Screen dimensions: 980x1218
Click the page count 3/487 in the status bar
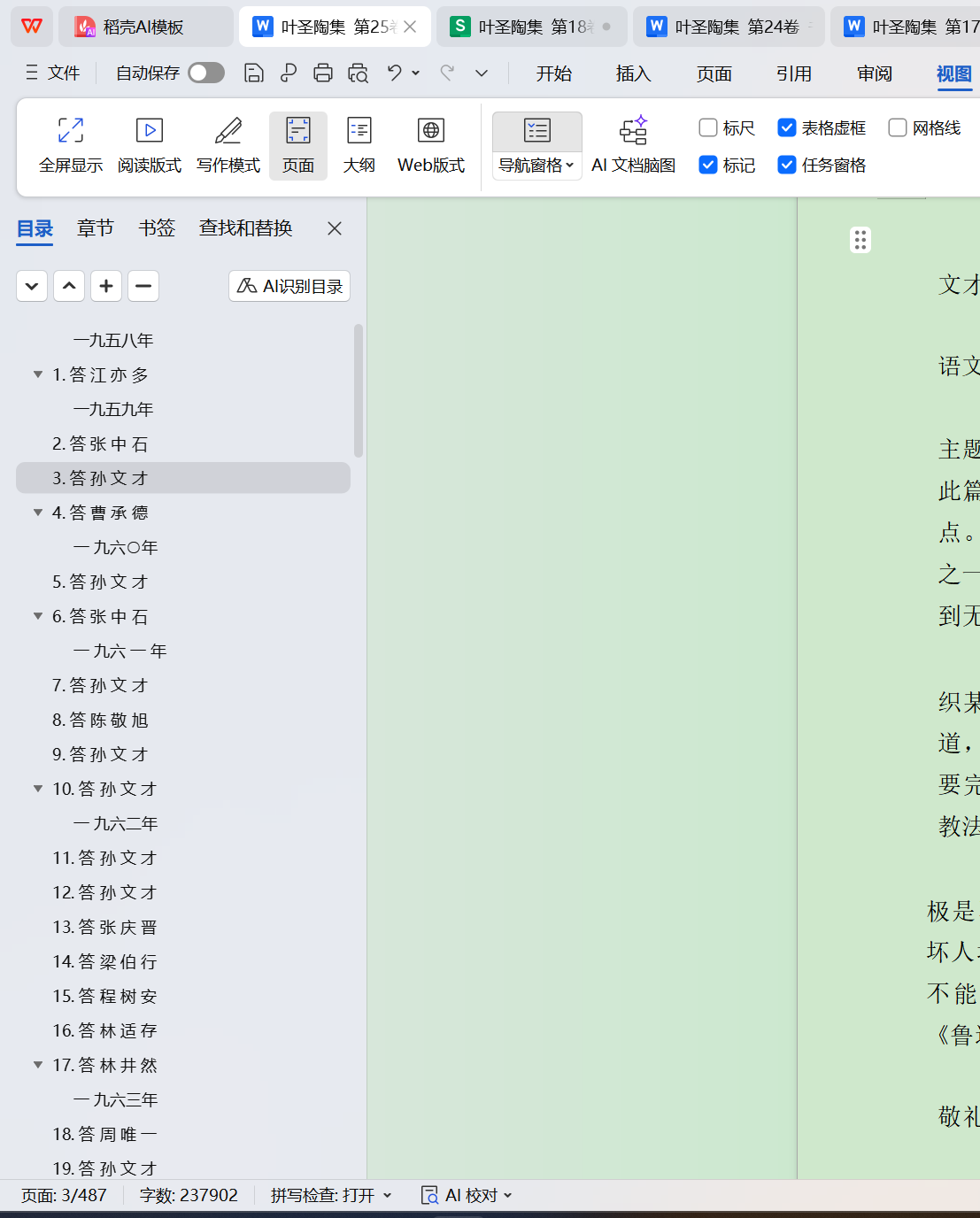point(64,1196)
